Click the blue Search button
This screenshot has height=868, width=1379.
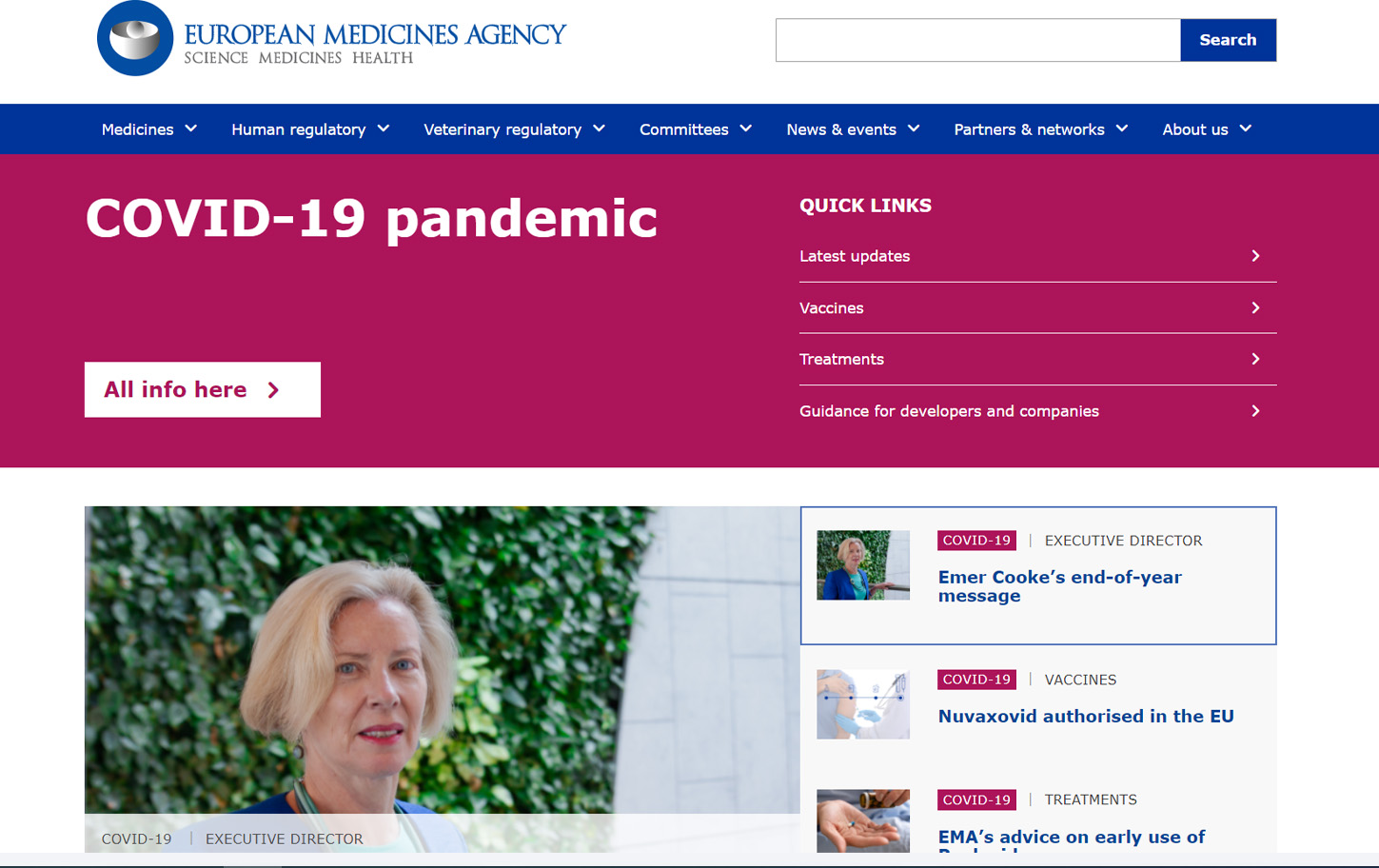[x=1228, y=40]
